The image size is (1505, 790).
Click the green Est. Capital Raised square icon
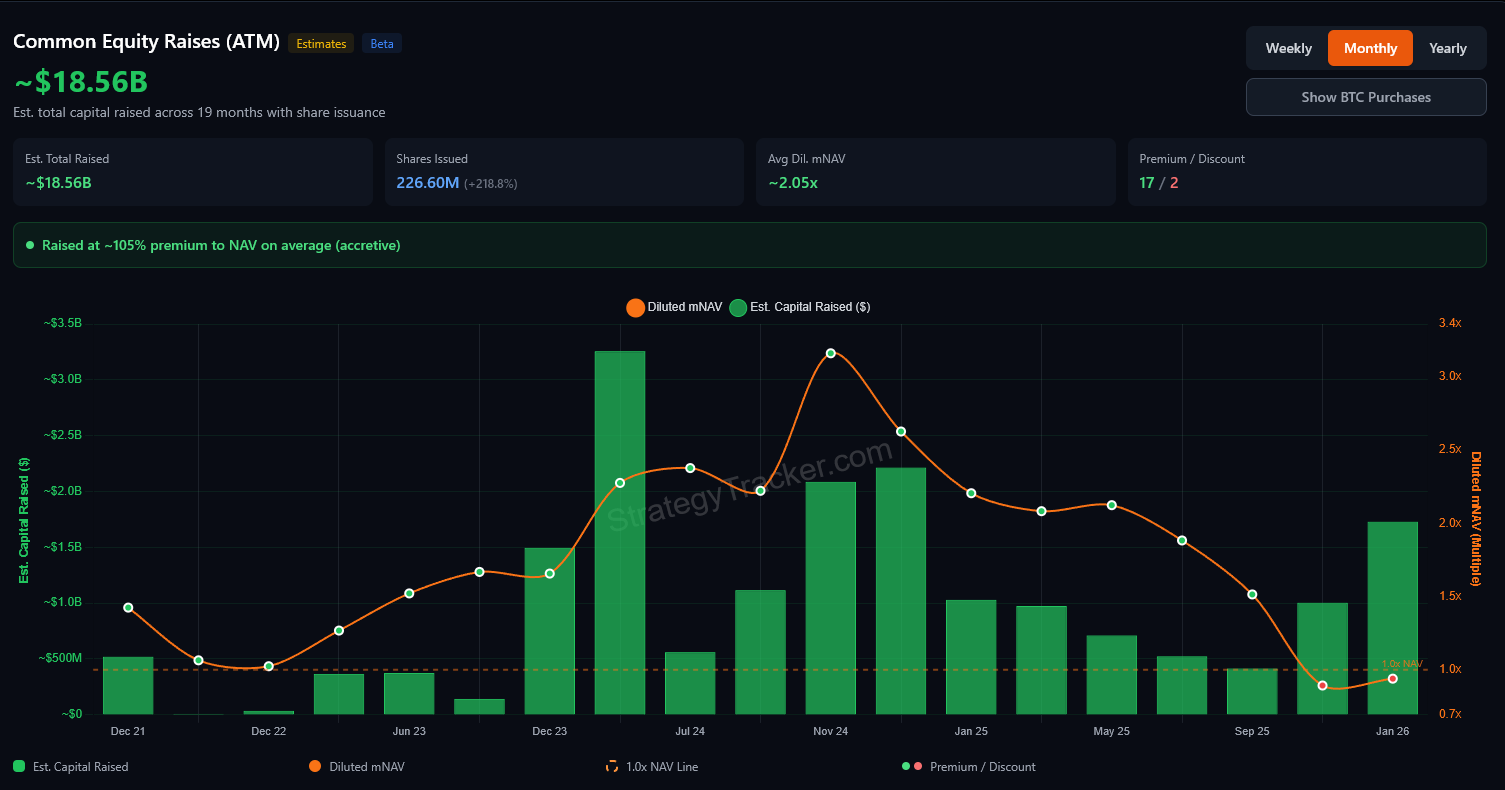tap(19, 767)
